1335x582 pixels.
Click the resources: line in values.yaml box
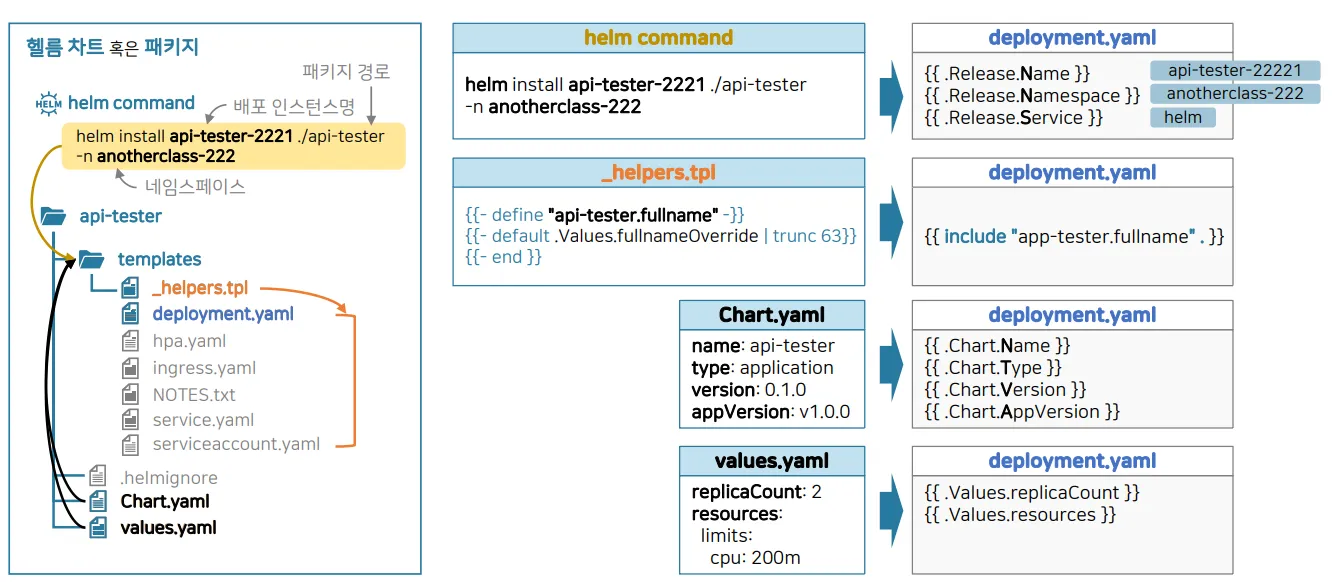tap(736, 514)
